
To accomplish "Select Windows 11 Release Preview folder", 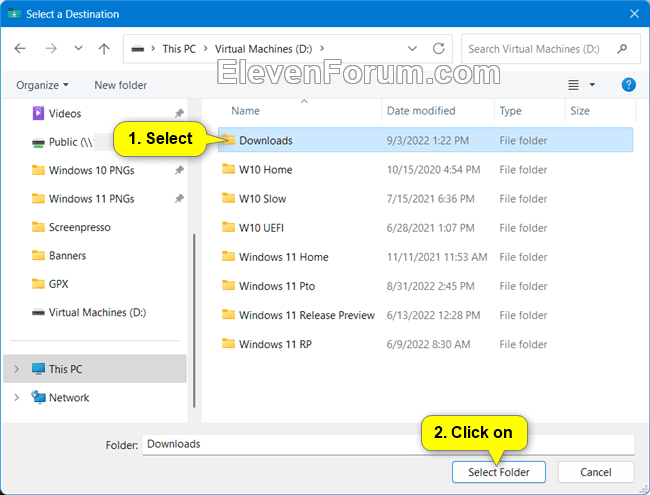I will (x=307, y=315).
